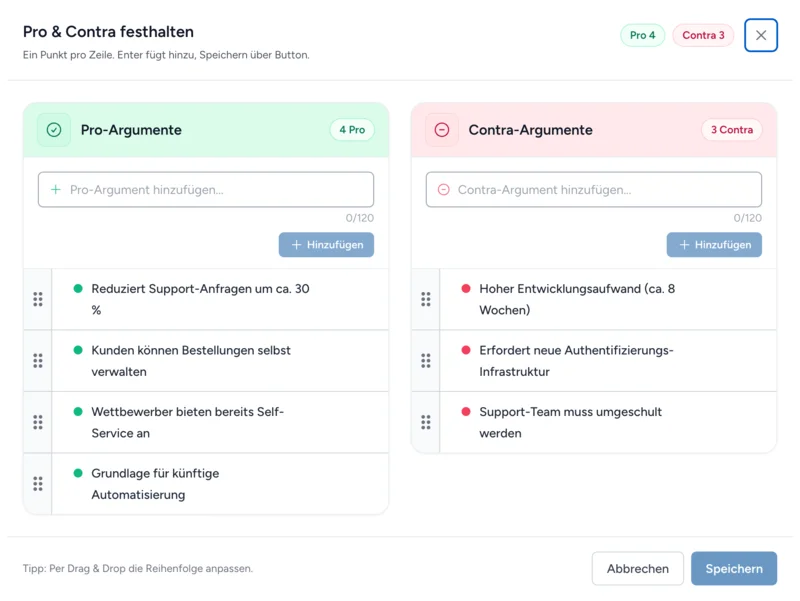The width and height of the screenshot is (800, 601).
Task: Click the minus icon in Contra-Argumente header
Action: [442, 130]
